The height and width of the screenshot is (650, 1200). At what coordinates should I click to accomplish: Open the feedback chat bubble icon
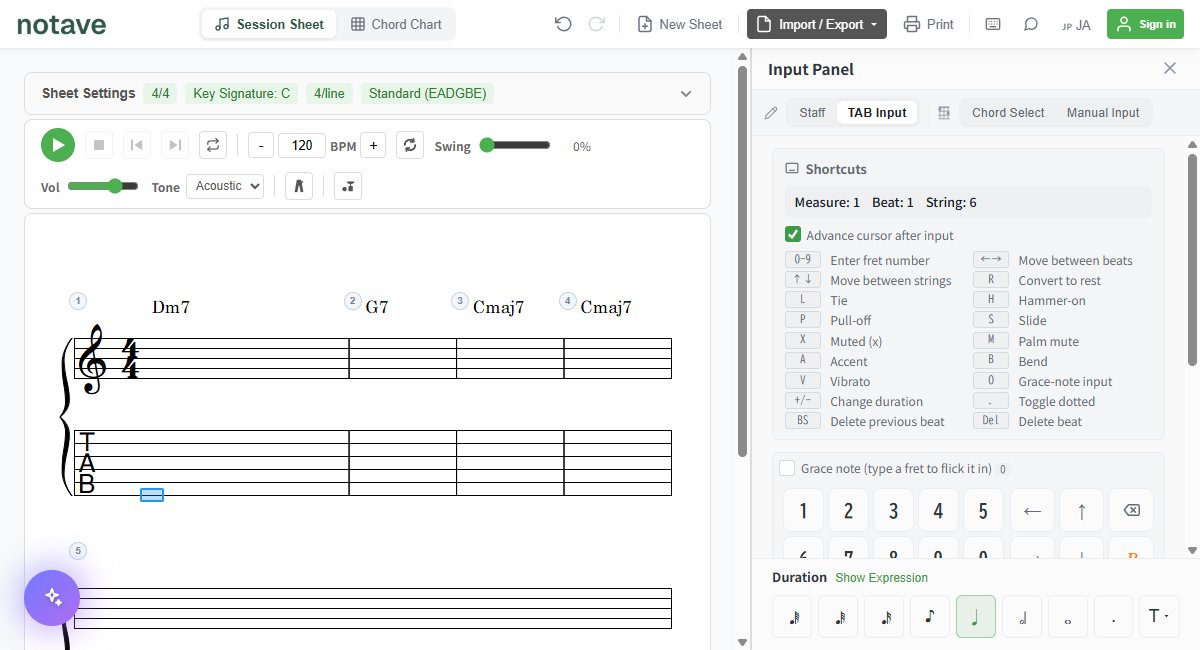[x=1031, y=24]
